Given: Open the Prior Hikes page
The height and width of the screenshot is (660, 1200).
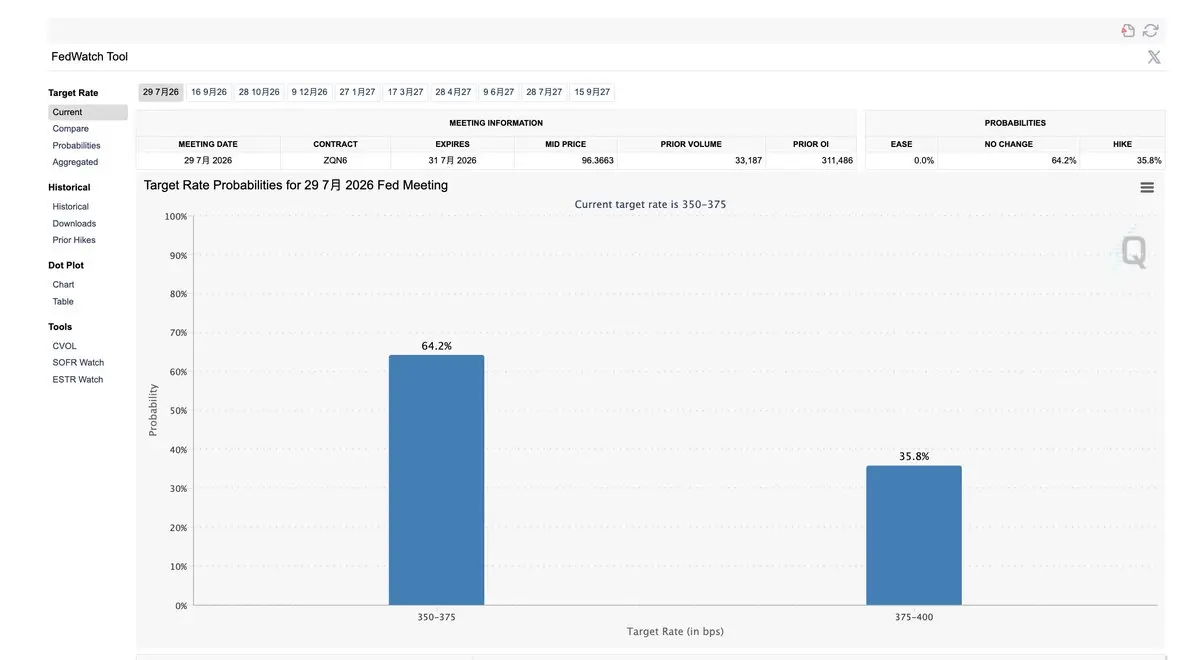Looking at the screenshot, I should (74, 240).
